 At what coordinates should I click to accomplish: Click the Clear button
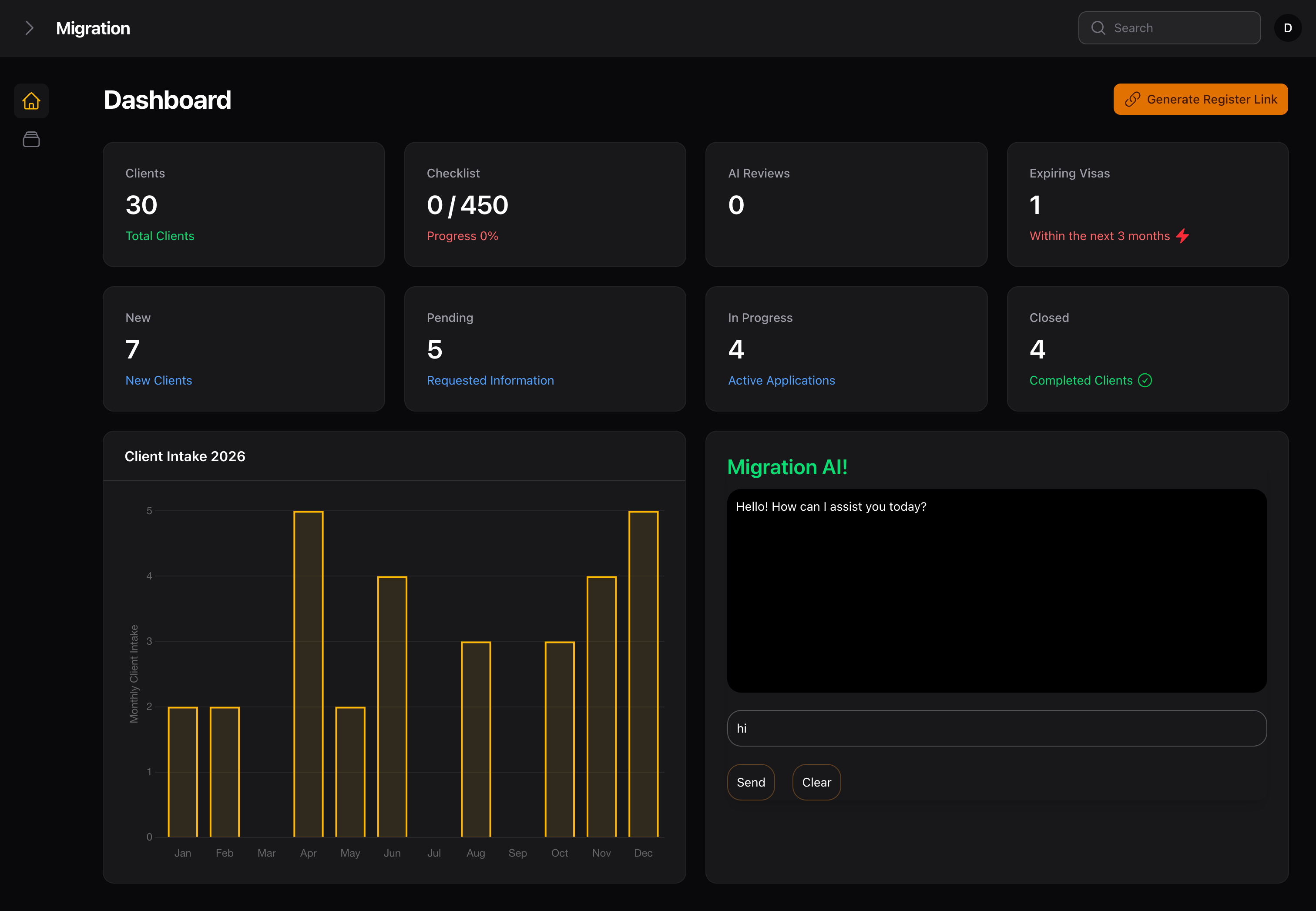coord(816,782)
